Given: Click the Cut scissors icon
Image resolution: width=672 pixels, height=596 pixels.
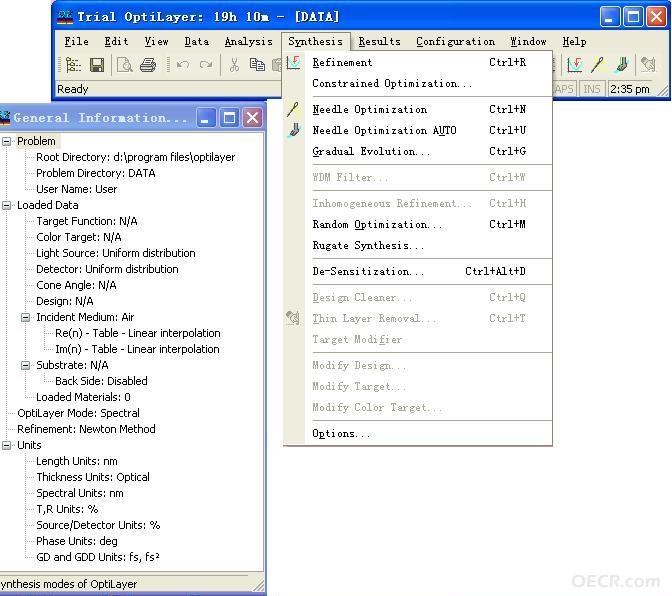Looking at the screenshot, I should pos(234,65).
